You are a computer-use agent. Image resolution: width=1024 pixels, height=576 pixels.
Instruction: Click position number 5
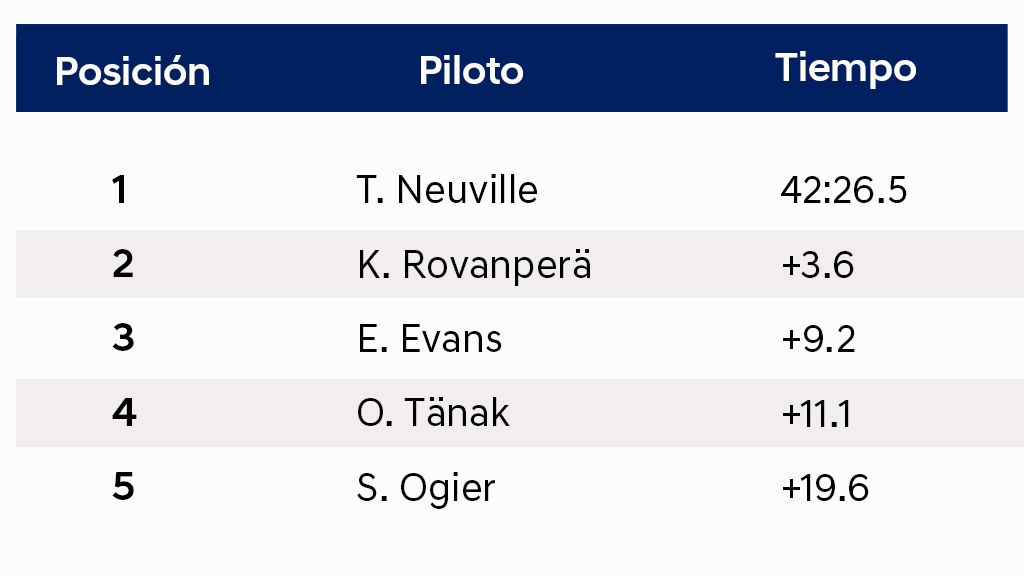click(122, 488)
